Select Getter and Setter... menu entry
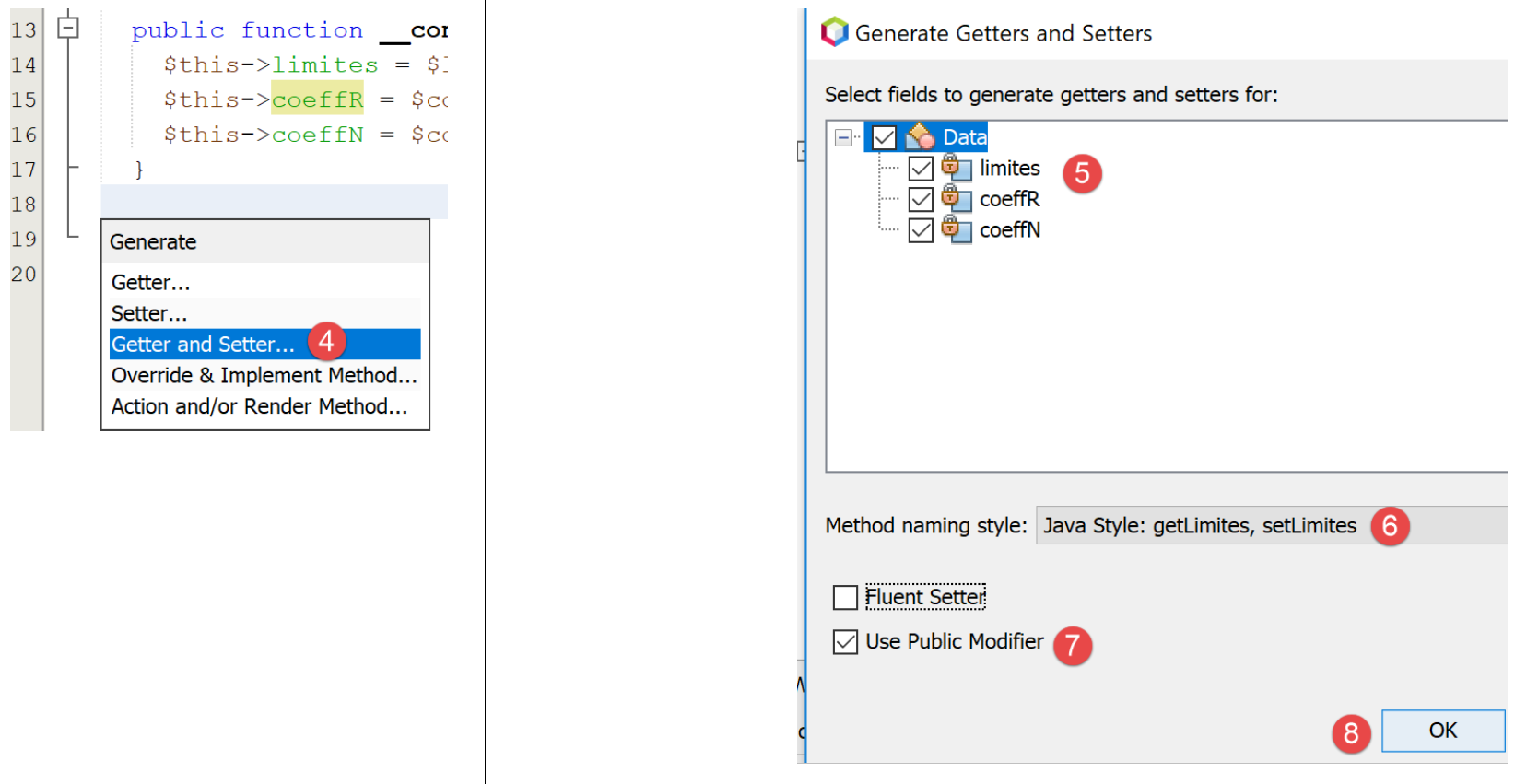Image resolution: width=1515 pixels, height=784 pixels. click(x=203, y=345)
